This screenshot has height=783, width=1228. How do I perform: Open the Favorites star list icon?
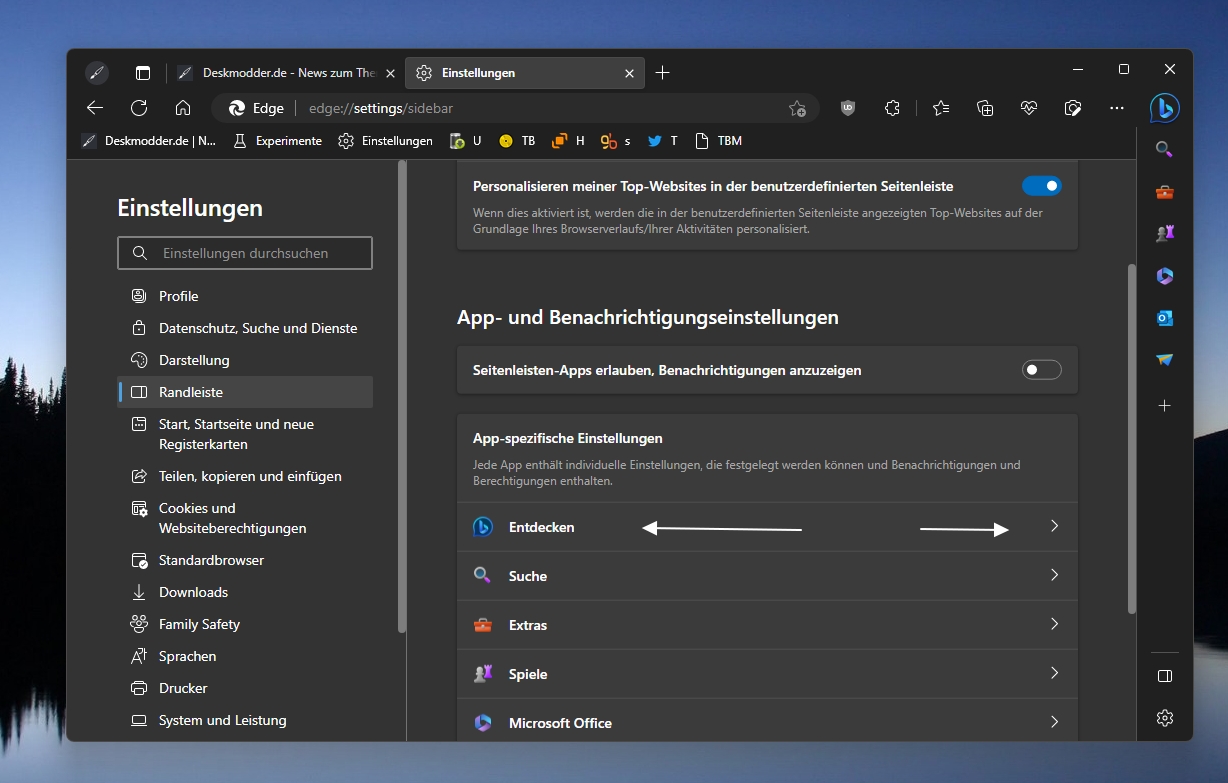tap(940, 108)
